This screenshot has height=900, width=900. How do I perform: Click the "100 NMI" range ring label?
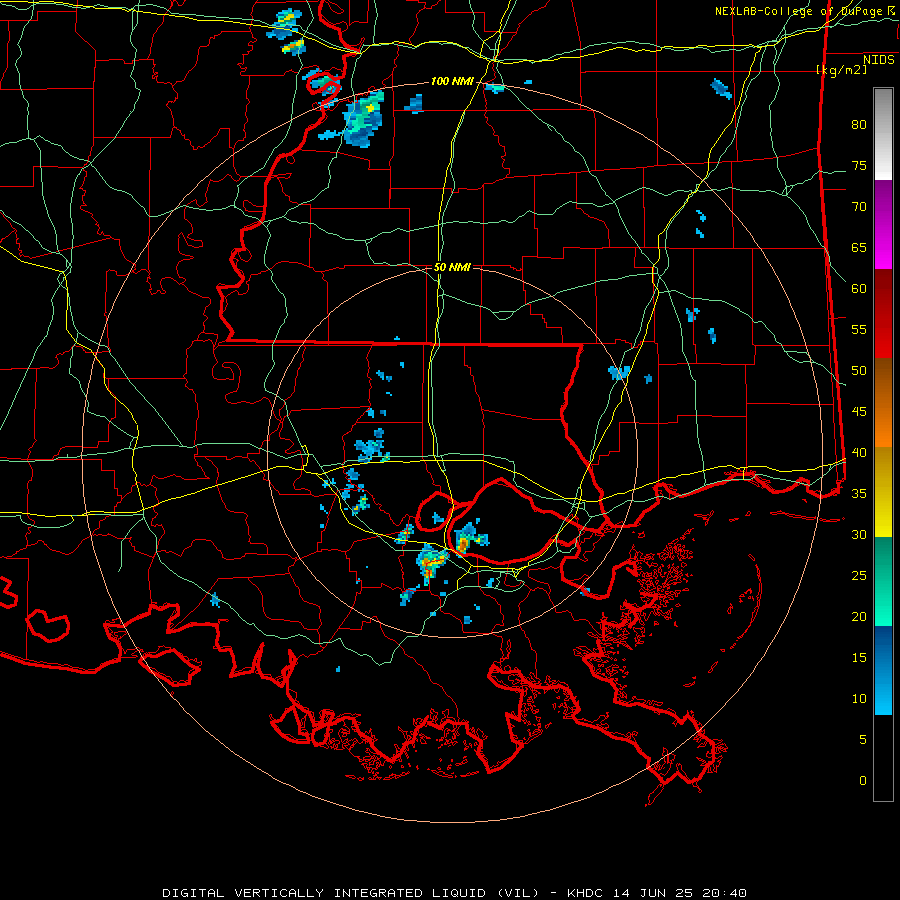point(452,82)
